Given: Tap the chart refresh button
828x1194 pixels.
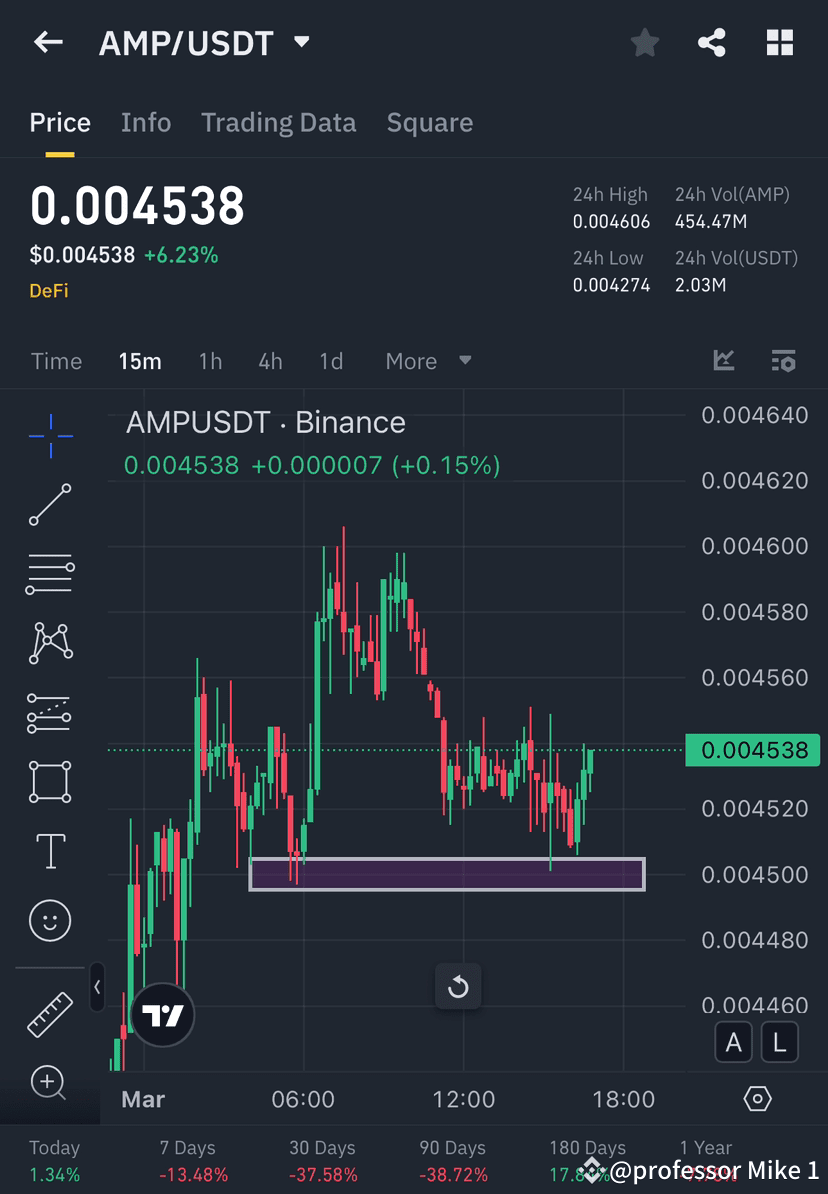Looking at the screenshot, I should tap(458, 986).
